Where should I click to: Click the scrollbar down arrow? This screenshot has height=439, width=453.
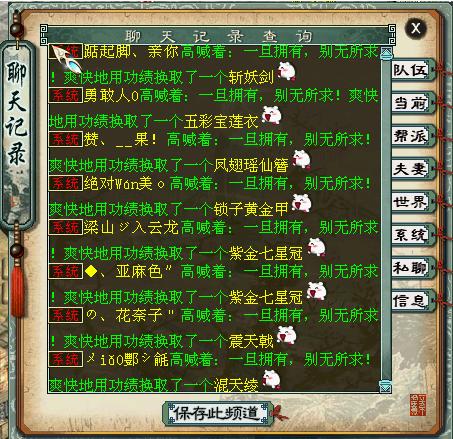[x=386, y=386]
